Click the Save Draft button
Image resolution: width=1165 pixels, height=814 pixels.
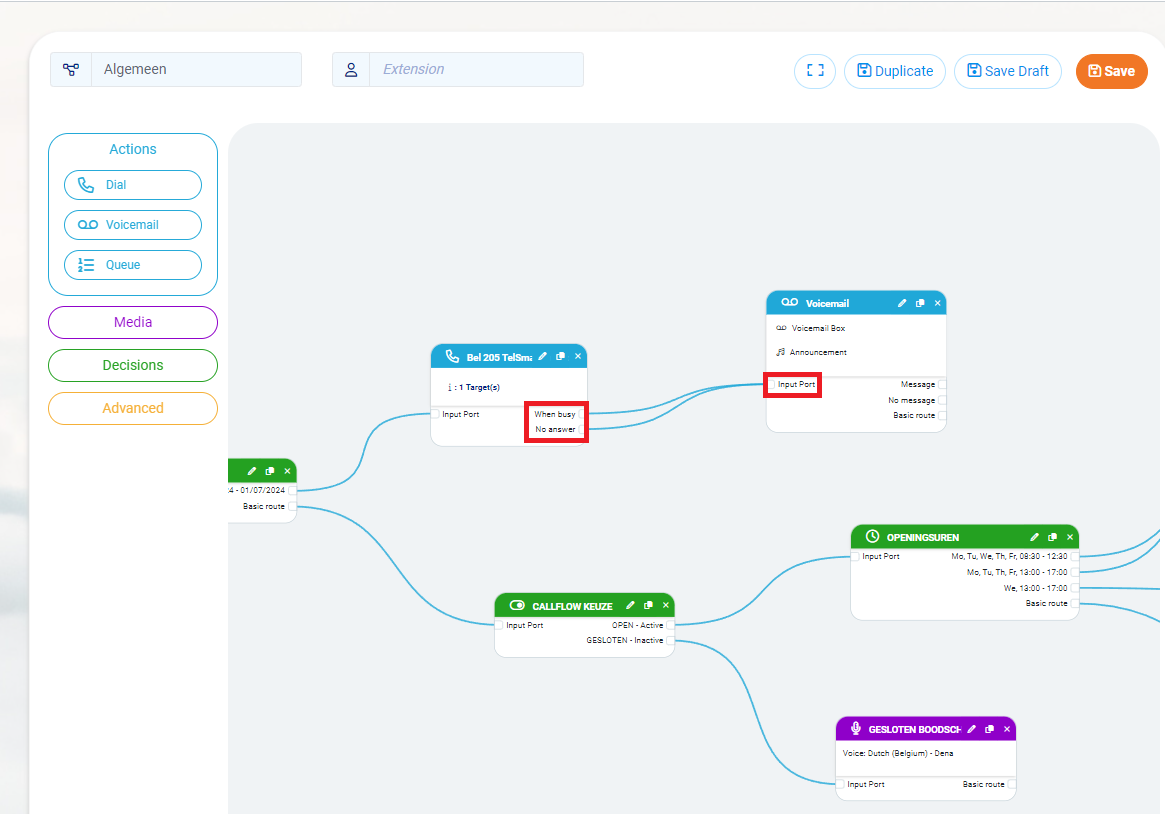pos(1007,71)
